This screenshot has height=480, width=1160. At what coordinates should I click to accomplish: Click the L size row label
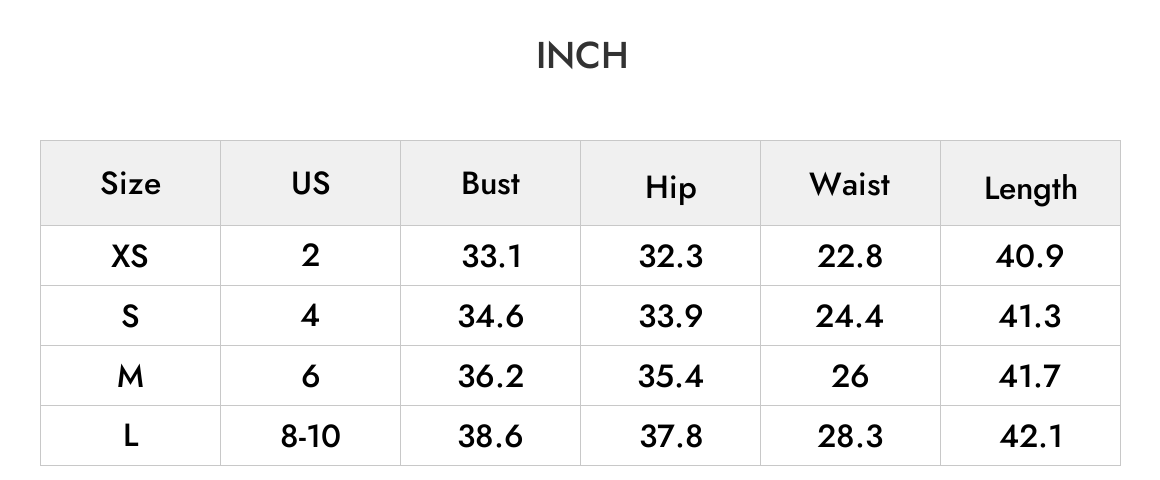(130, 436)
